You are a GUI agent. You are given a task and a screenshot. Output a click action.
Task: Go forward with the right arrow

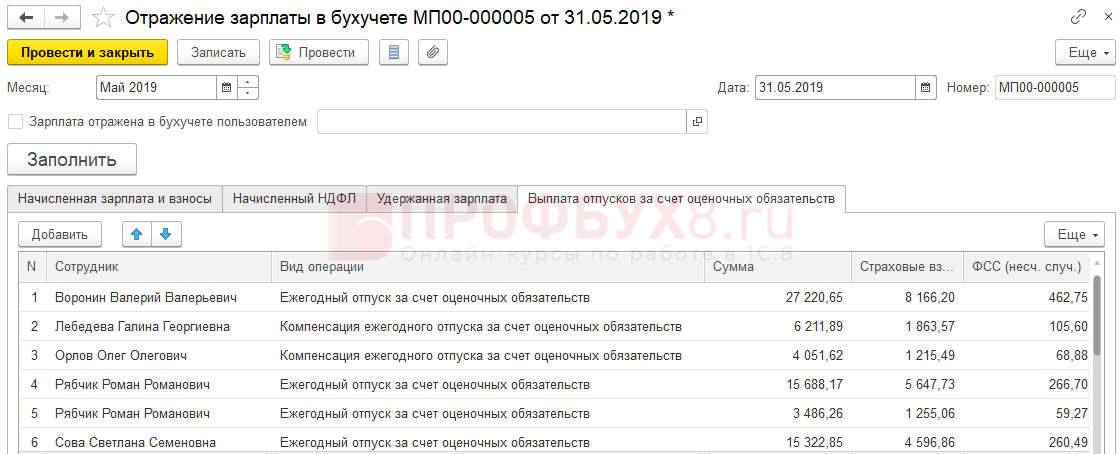[61, 18]
